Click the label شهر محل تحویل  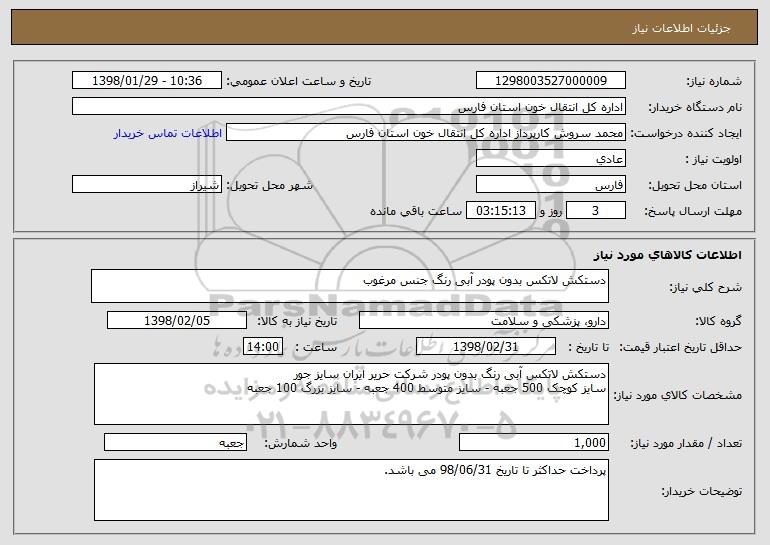point(269,186)
